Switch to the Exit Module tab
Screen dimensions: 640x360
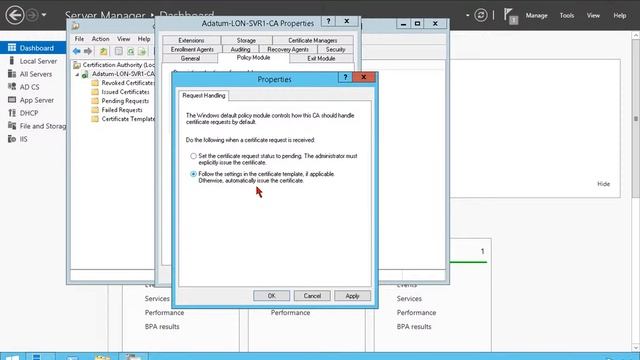(x=321, y=58)
